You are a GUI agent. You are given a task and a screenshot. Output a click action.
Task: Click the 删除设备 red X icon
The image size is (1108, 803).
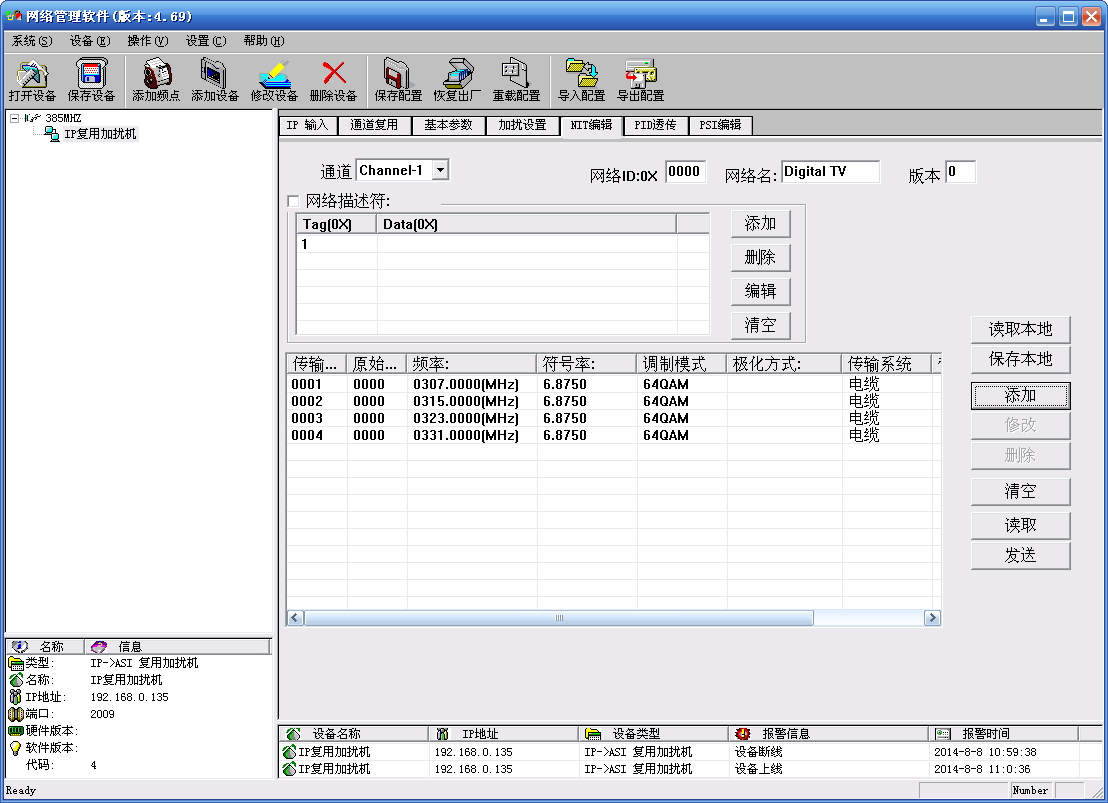pyautogui.click(x=334, y=73)
